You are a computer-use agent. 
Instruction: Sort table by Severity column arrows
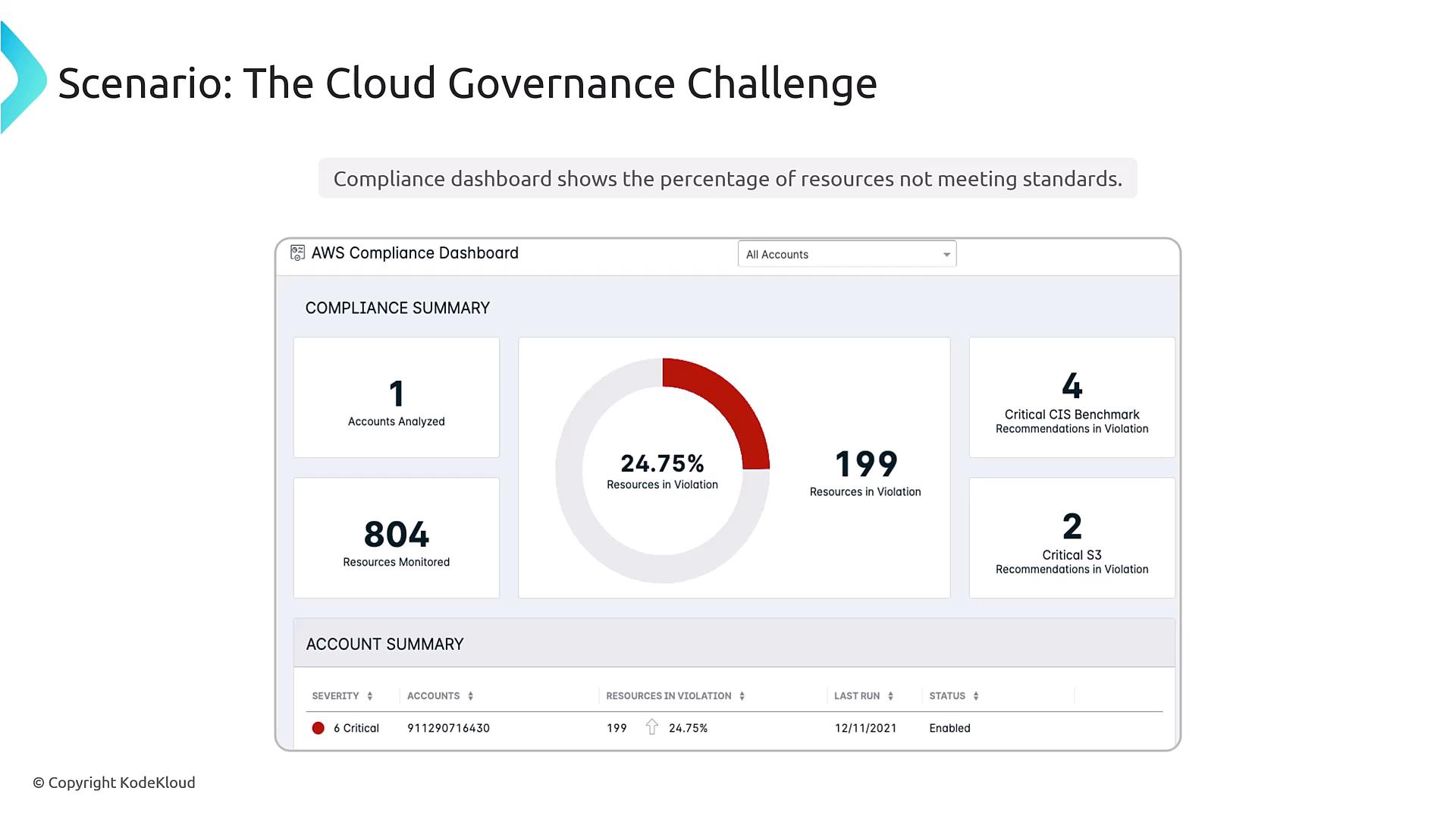[x=370, y=696]
